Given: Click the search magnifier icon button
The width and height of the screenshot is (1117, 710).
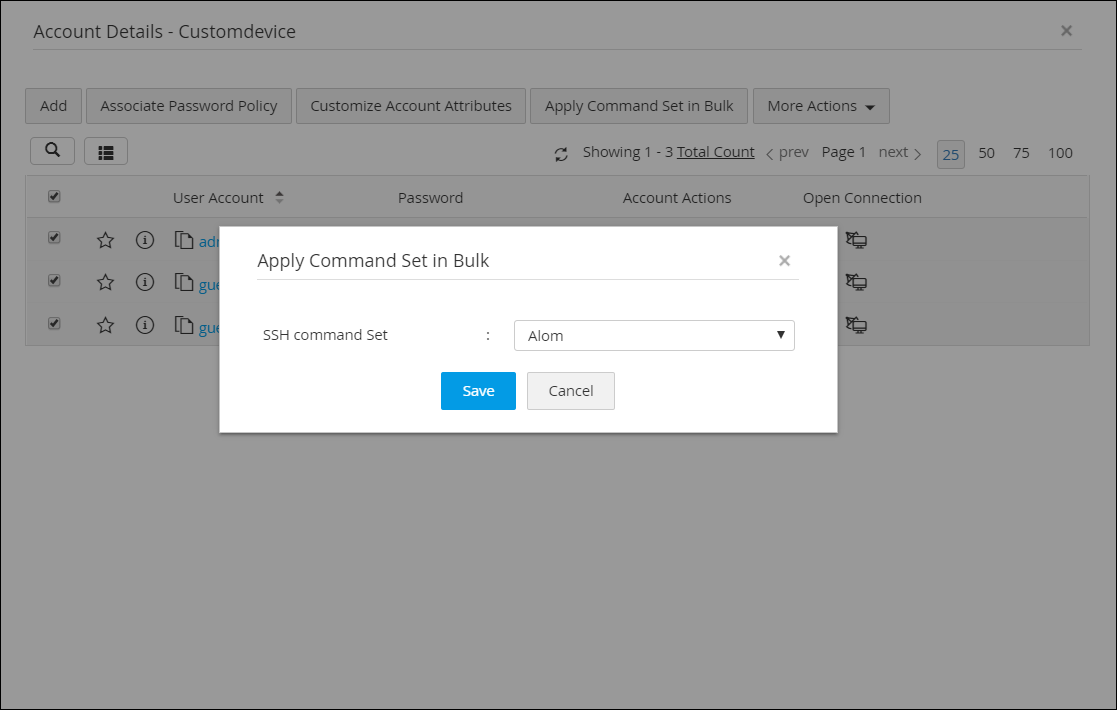Looking at the screenshot, I should [x=52, y=151].
